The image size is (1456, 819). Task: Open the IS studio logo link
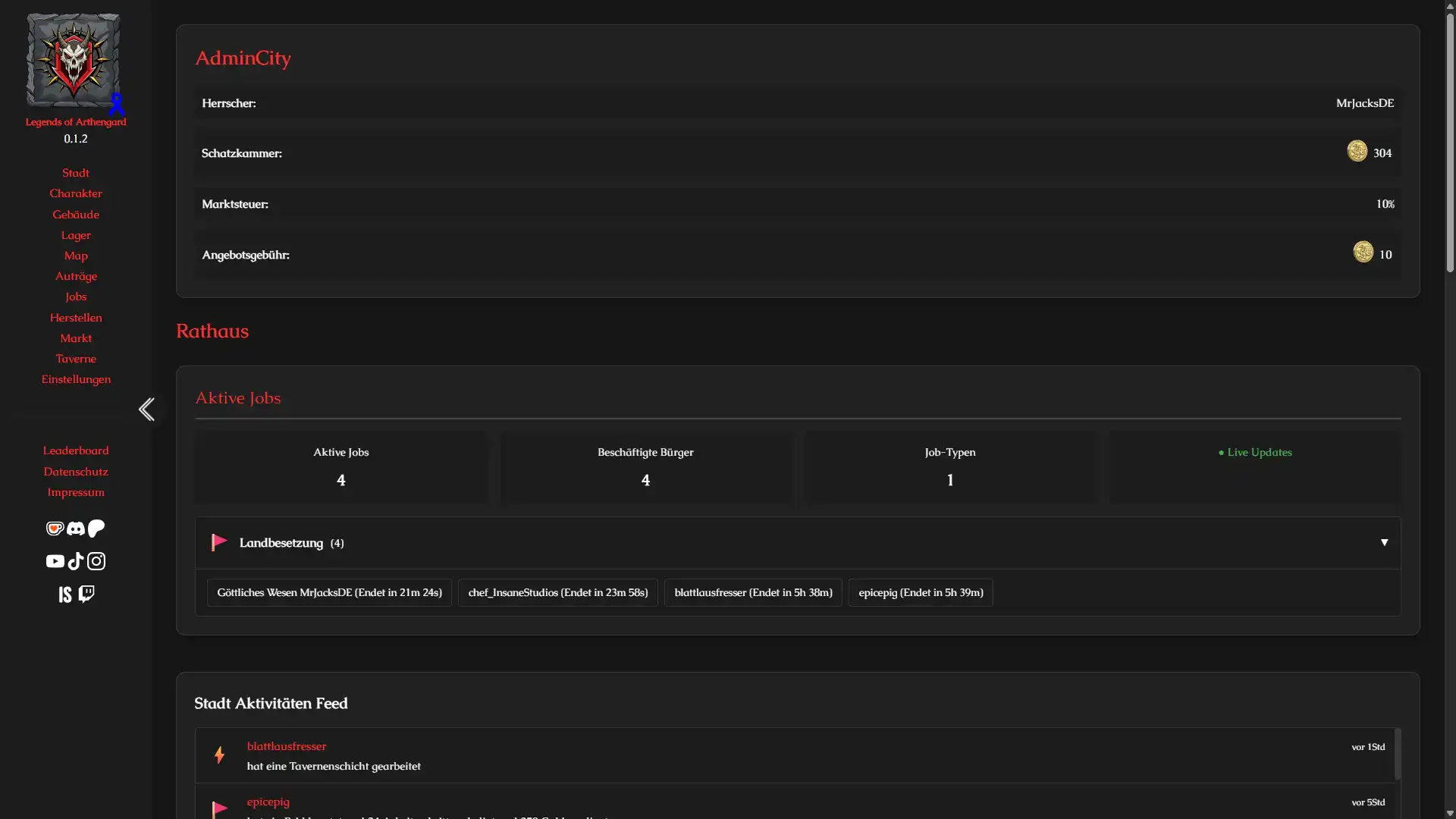[x=64, y=594]
